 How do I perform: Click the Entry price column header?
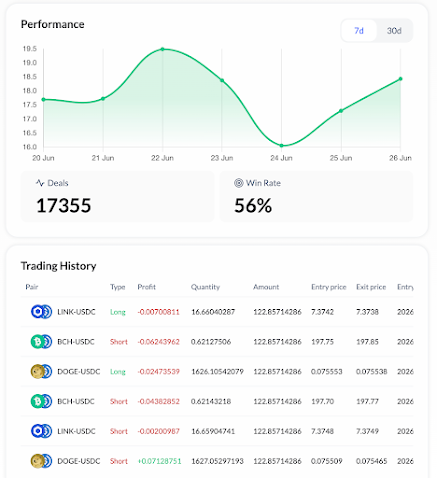tap(329, 287)
